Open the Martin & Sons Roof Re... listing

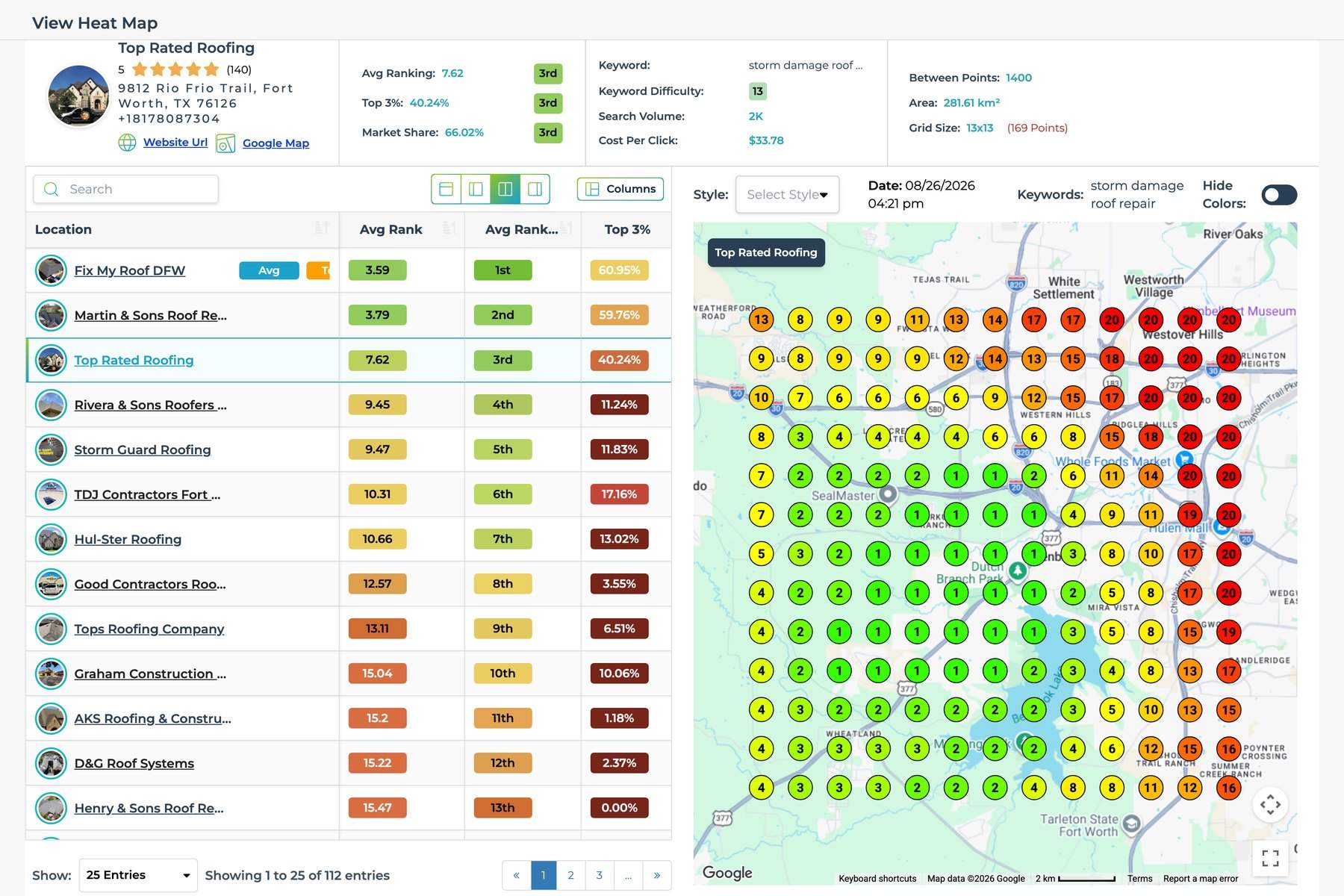point(151,315)
